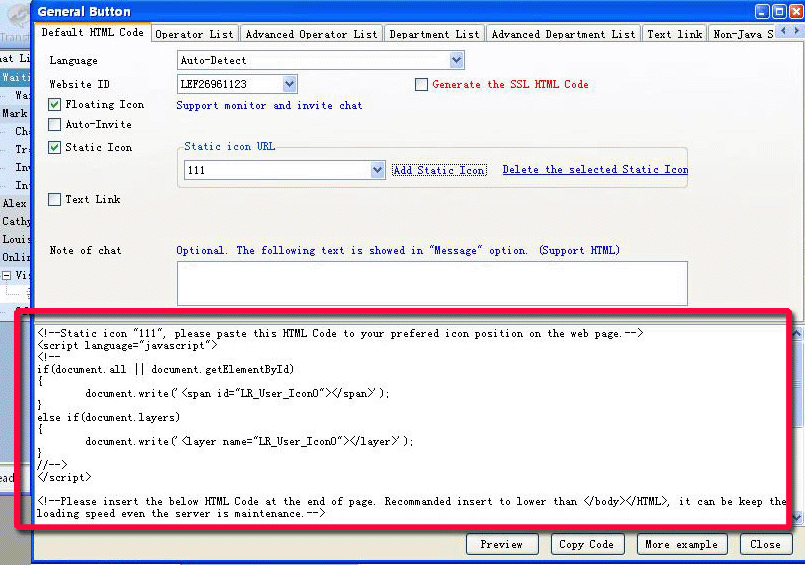Click the Preview button
Viewport: 805px width, 565px height.
(502, 544)
